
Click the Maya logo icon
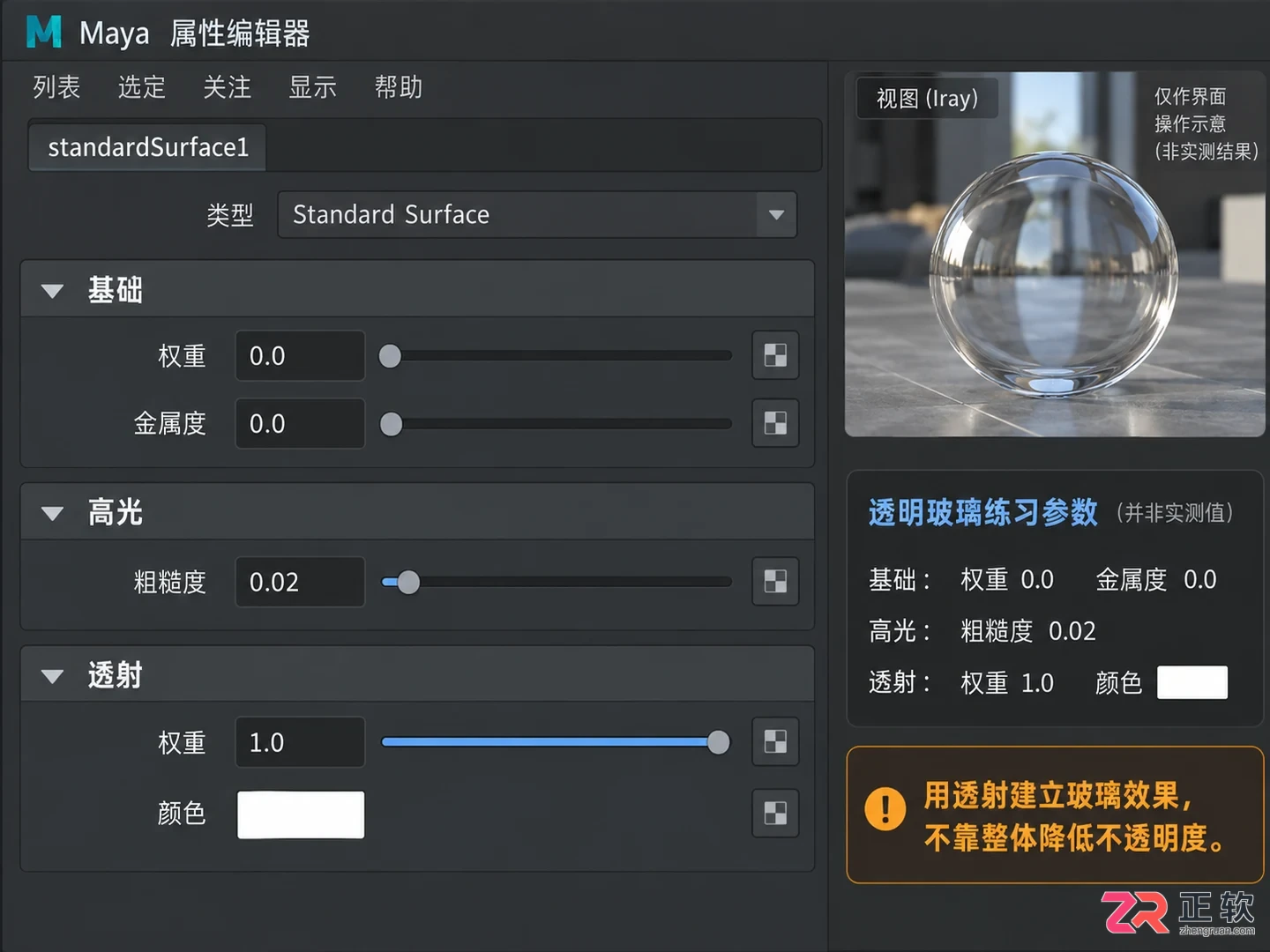point(44,32)
